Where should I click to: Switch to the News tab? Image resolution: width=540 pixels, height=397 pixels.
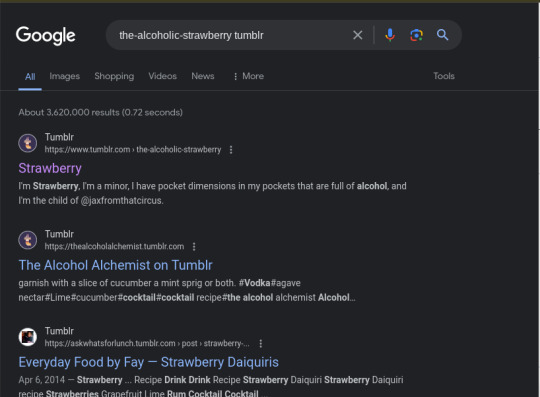[203, 76]
